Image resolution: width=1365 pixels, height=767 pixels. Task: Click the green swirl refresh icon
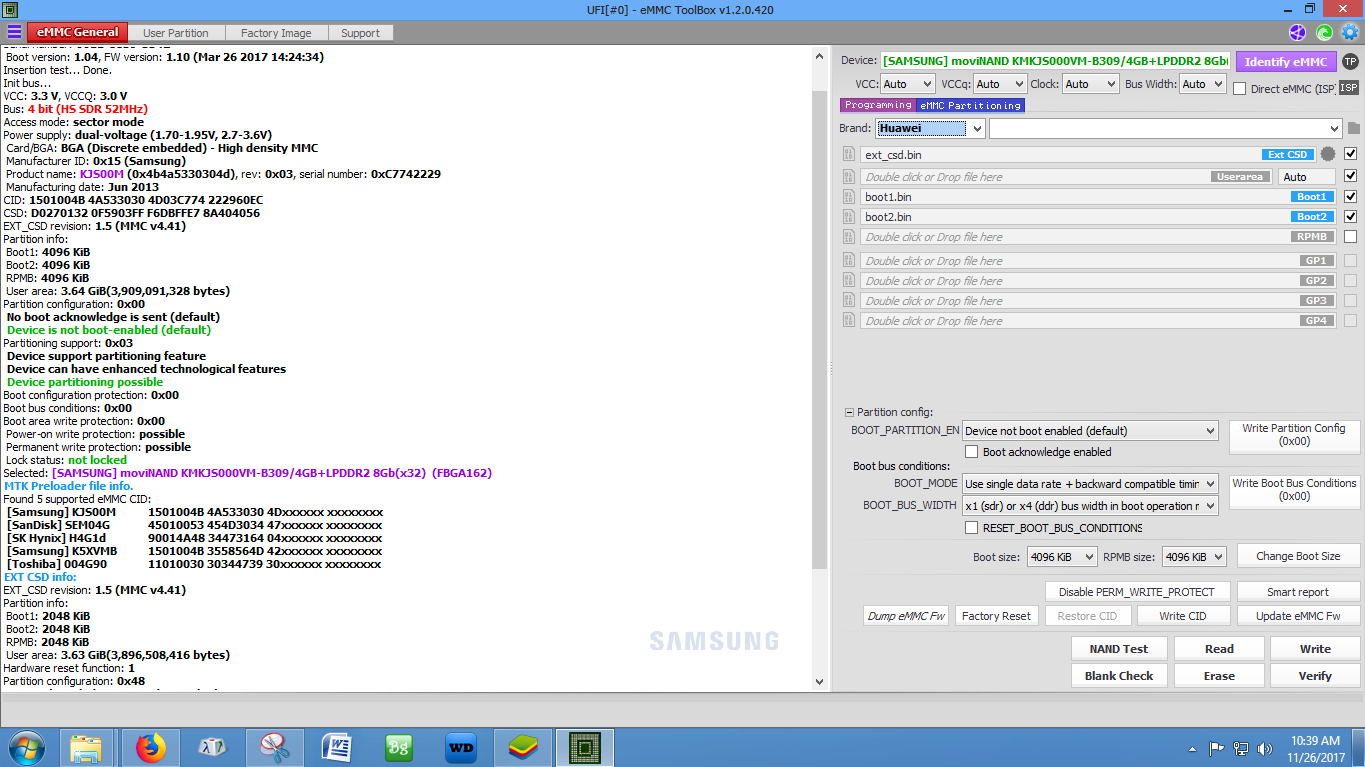[1324, 33]
